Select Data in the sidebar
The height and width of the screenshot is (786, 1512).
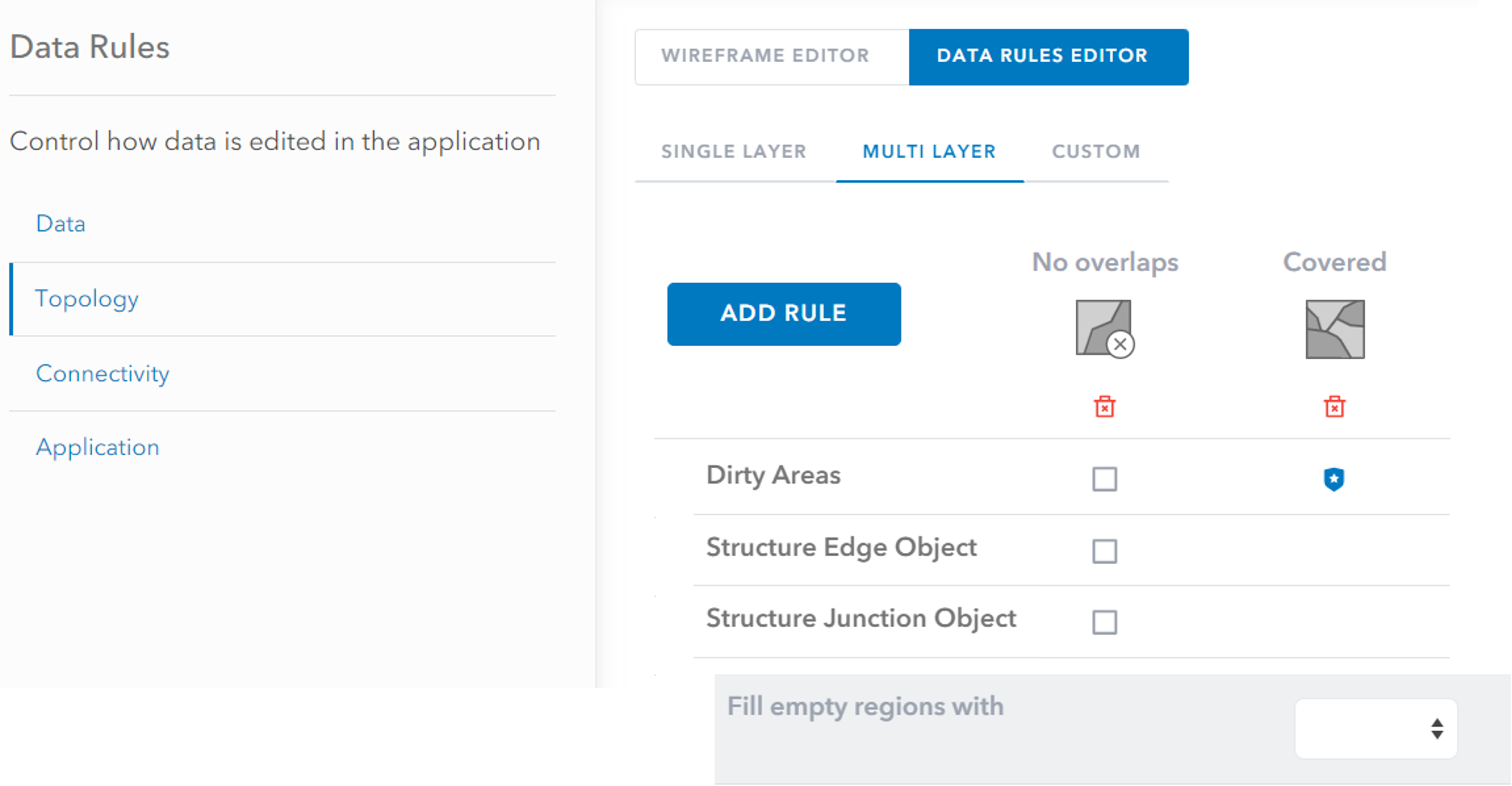(60, 224)
